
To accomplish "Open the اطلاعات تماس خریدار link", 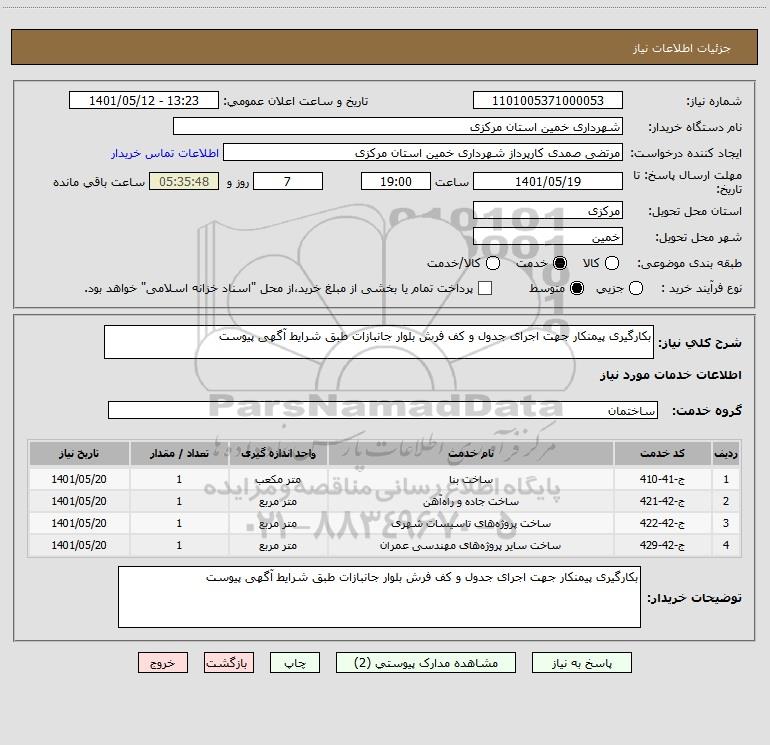I will (x=165, y=153).
